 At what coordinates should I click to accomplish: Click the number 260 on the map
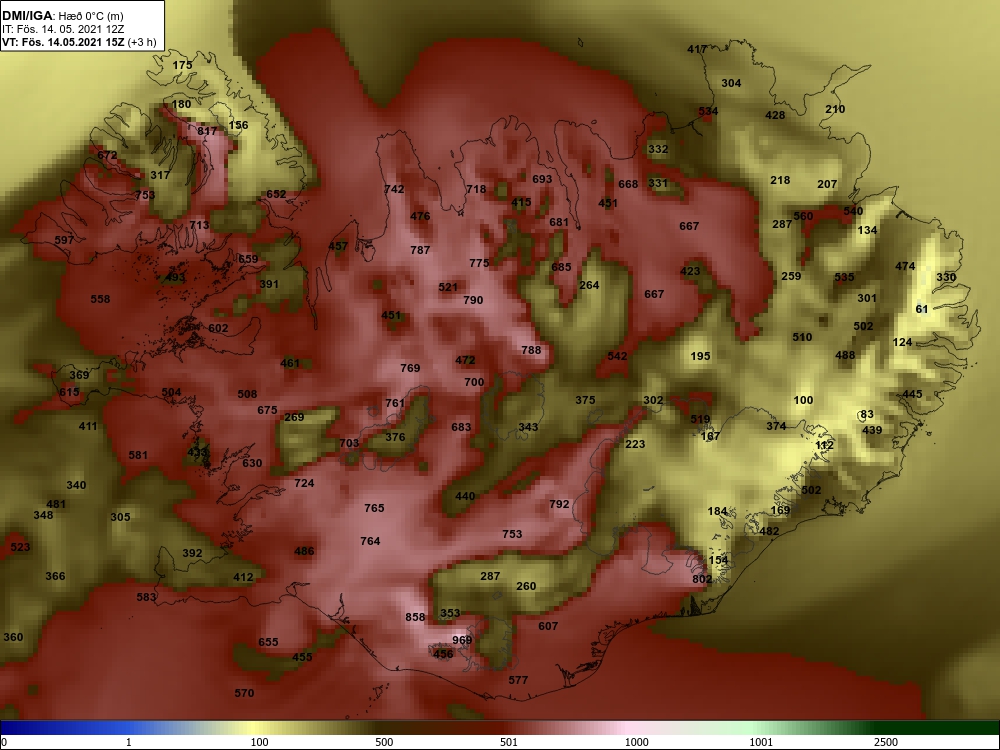(x=526, y=585)
